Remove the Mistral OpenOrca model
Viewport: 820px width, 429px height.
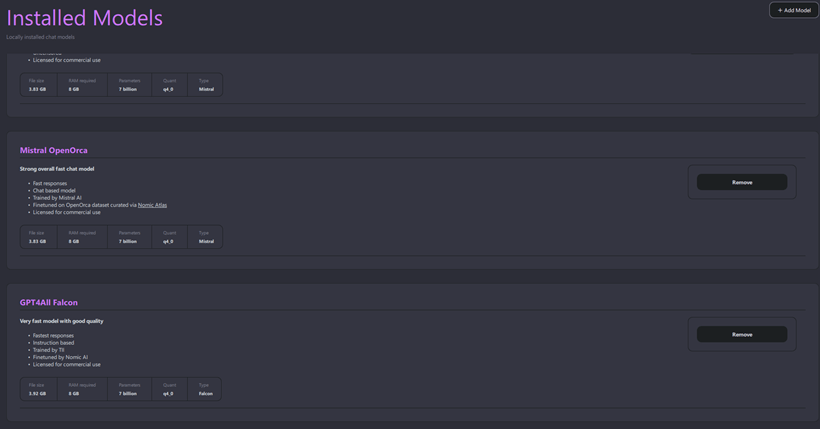742,182
